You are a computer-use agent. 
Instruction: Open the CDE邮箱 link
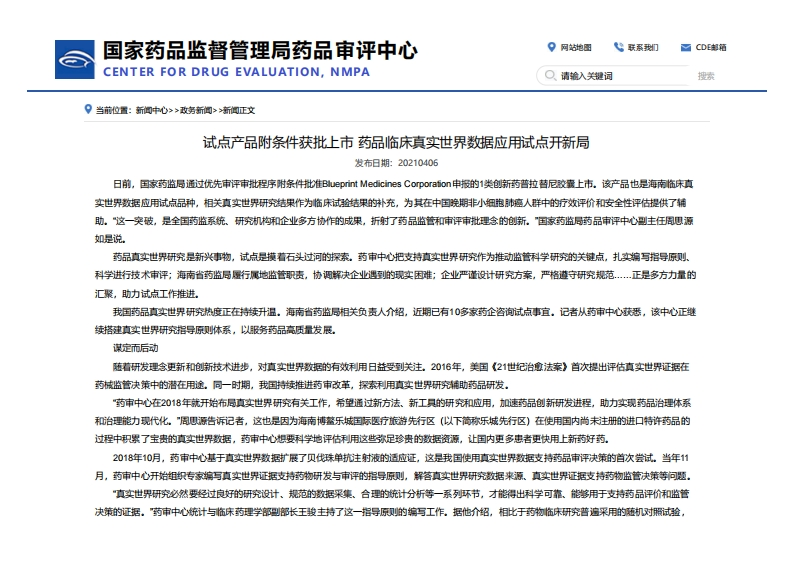[x=711, y=47]
